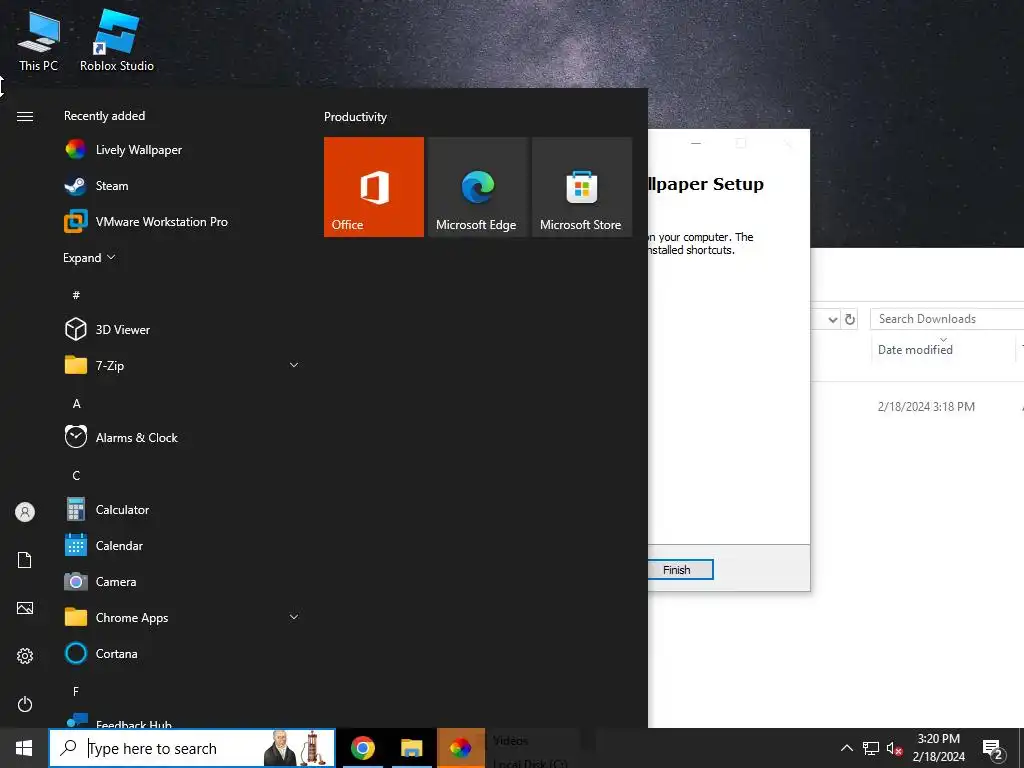Switch to Lively Wallpaper setup taskbar icon
1024x768 pixels.
coord(460,748)
